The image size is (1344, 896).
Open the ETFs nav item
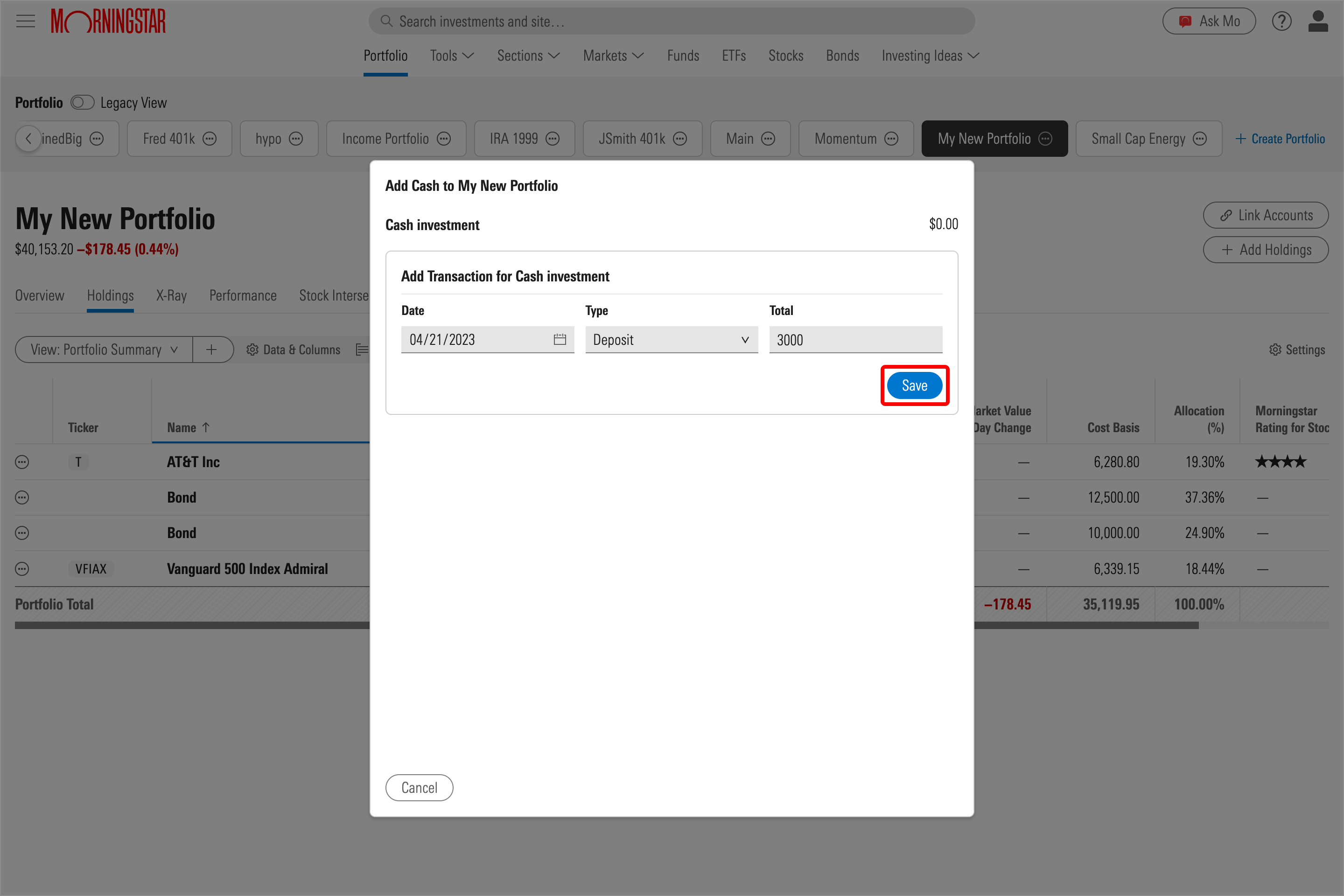click(x=734, y=56)
